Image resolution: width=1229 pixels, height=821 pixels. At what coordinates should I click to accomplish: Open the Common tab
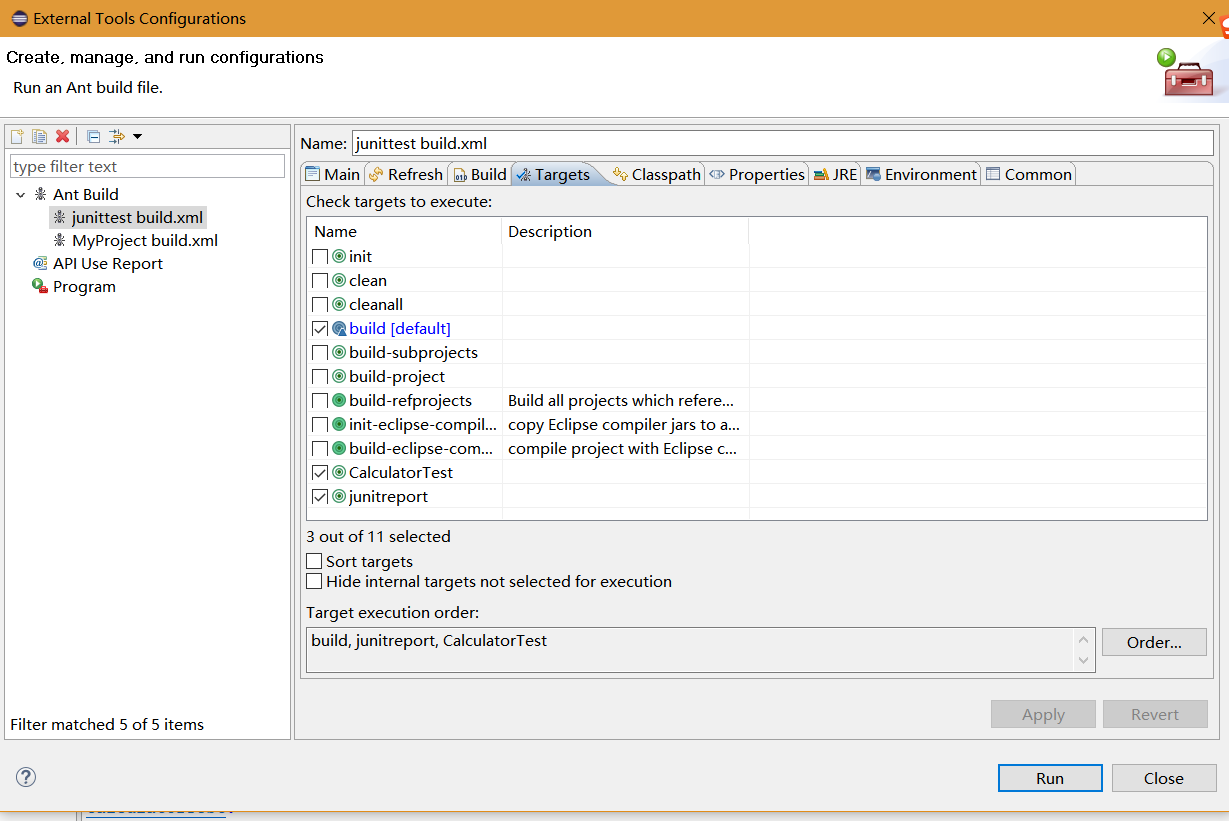1028,174
